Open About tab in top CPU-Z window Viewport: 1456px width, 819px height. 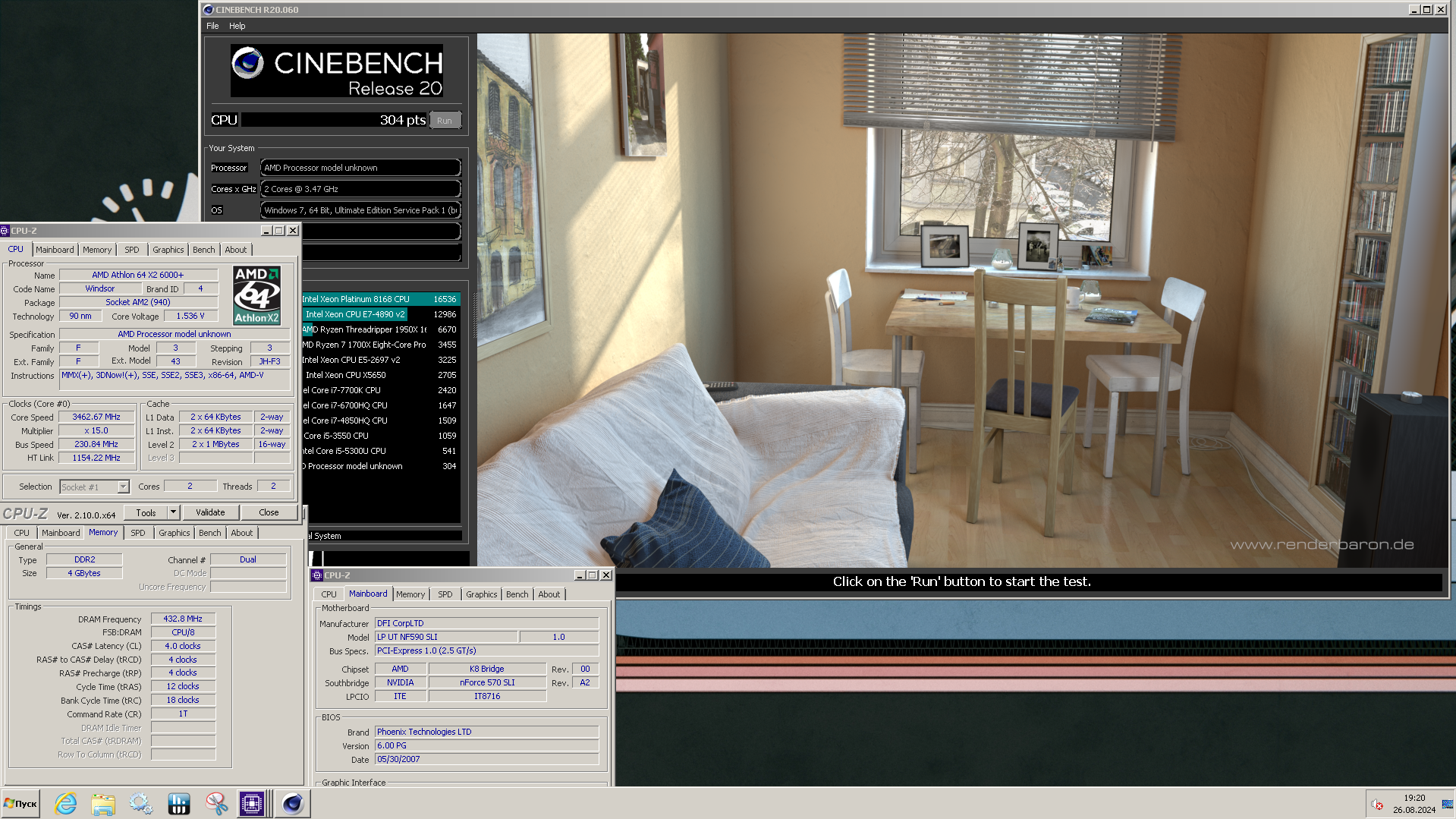[236, 250]
